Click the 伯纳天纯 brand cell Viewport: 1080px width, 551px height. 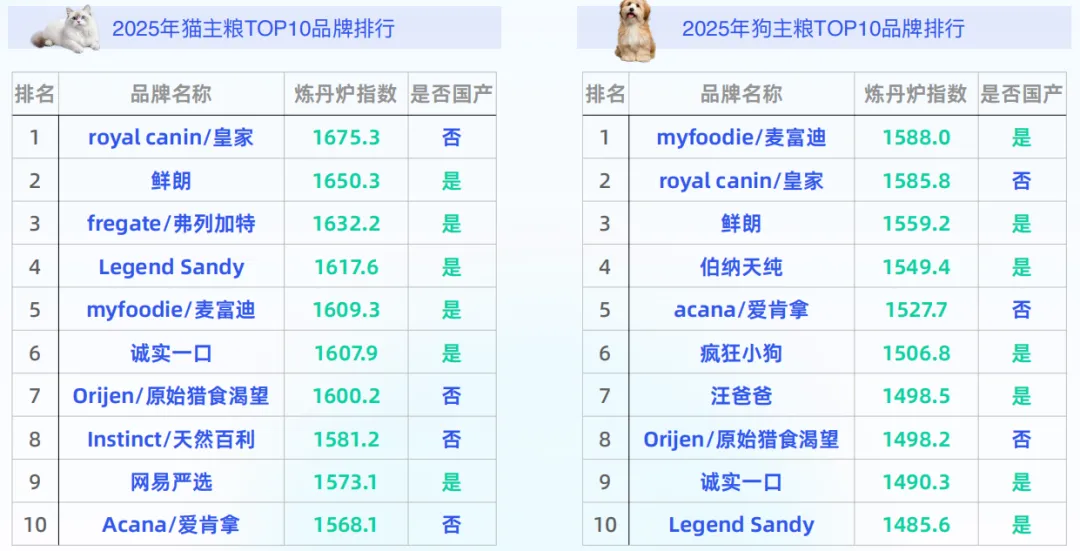[x=741, y=267]
